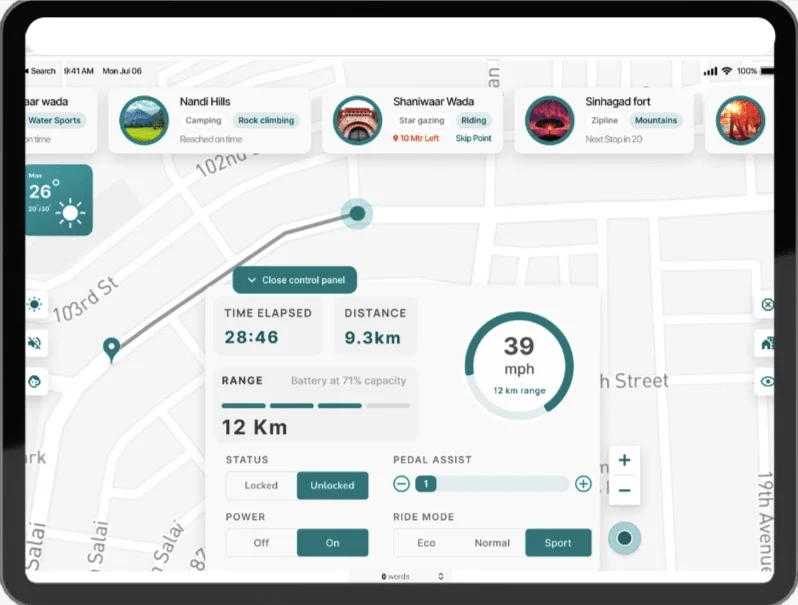The width and height of the screenshot is (798, 605).
Task: Select Eco ride mode
Action: (x=426, y=543)
